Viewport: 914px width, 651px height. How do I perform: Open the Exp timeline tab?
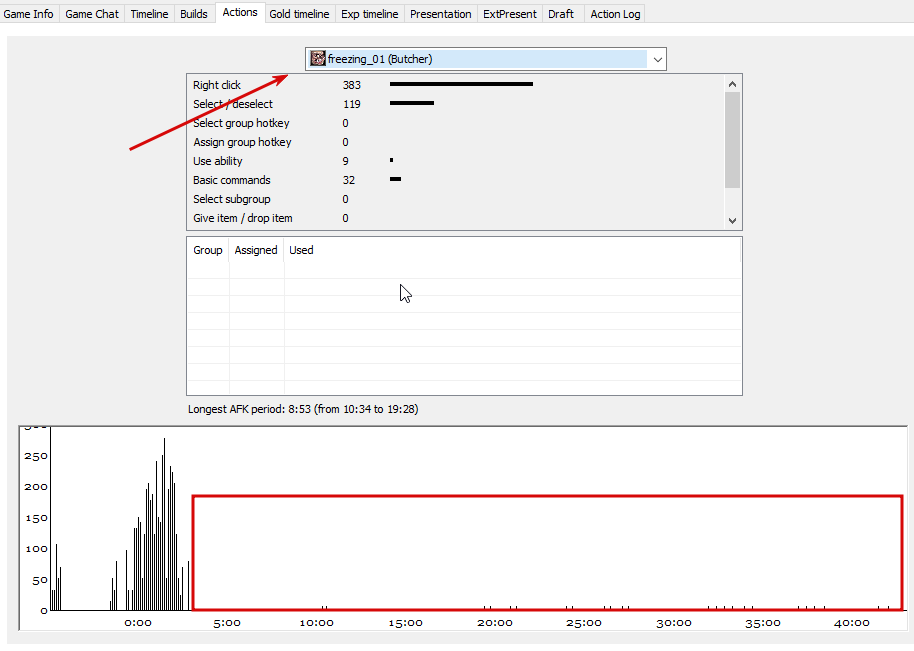pyautogui.click(x=370, y=13)
